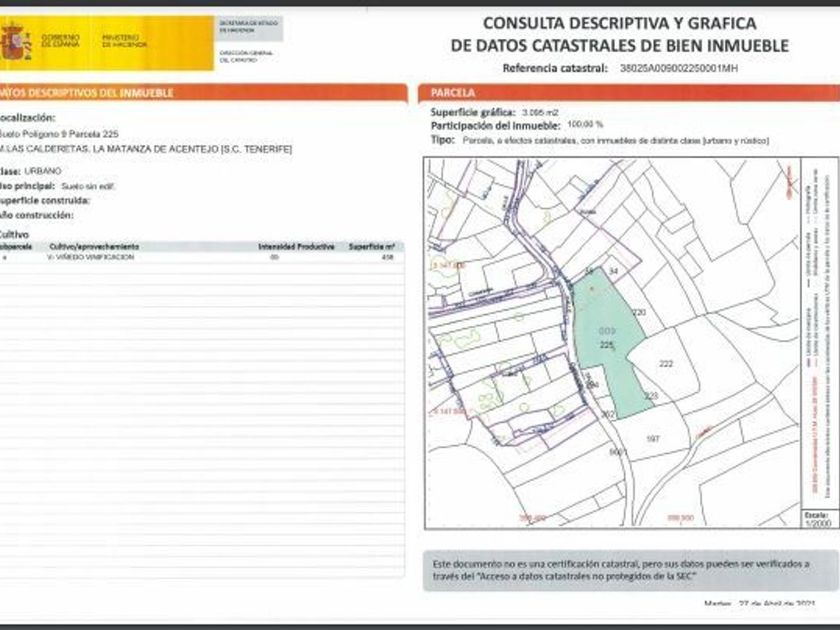Click the 'Uso principal:' label
840x630 pixels.
tap(27, 186)
